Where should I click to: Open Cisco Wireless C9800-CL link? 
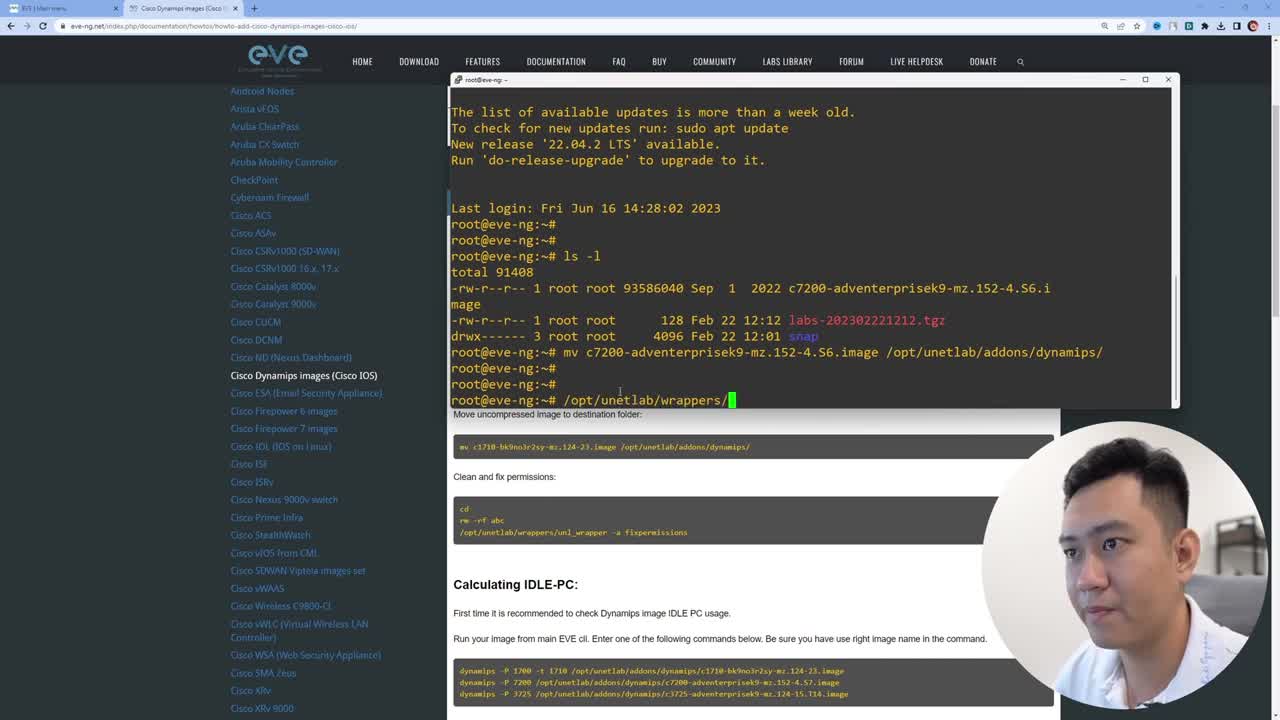tap(281, 606)
